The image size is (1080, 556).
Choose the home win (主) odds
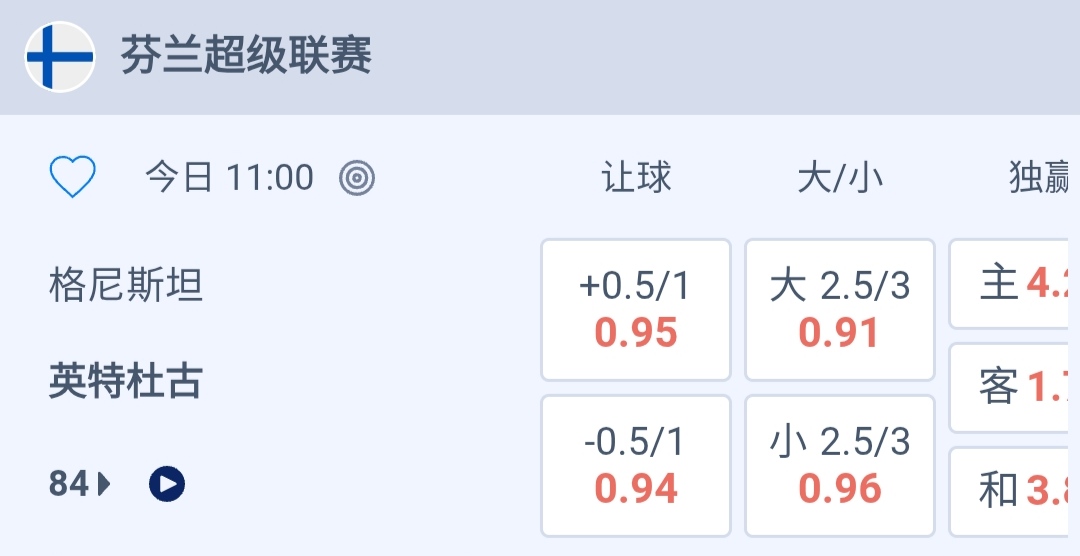[1014, 284]
